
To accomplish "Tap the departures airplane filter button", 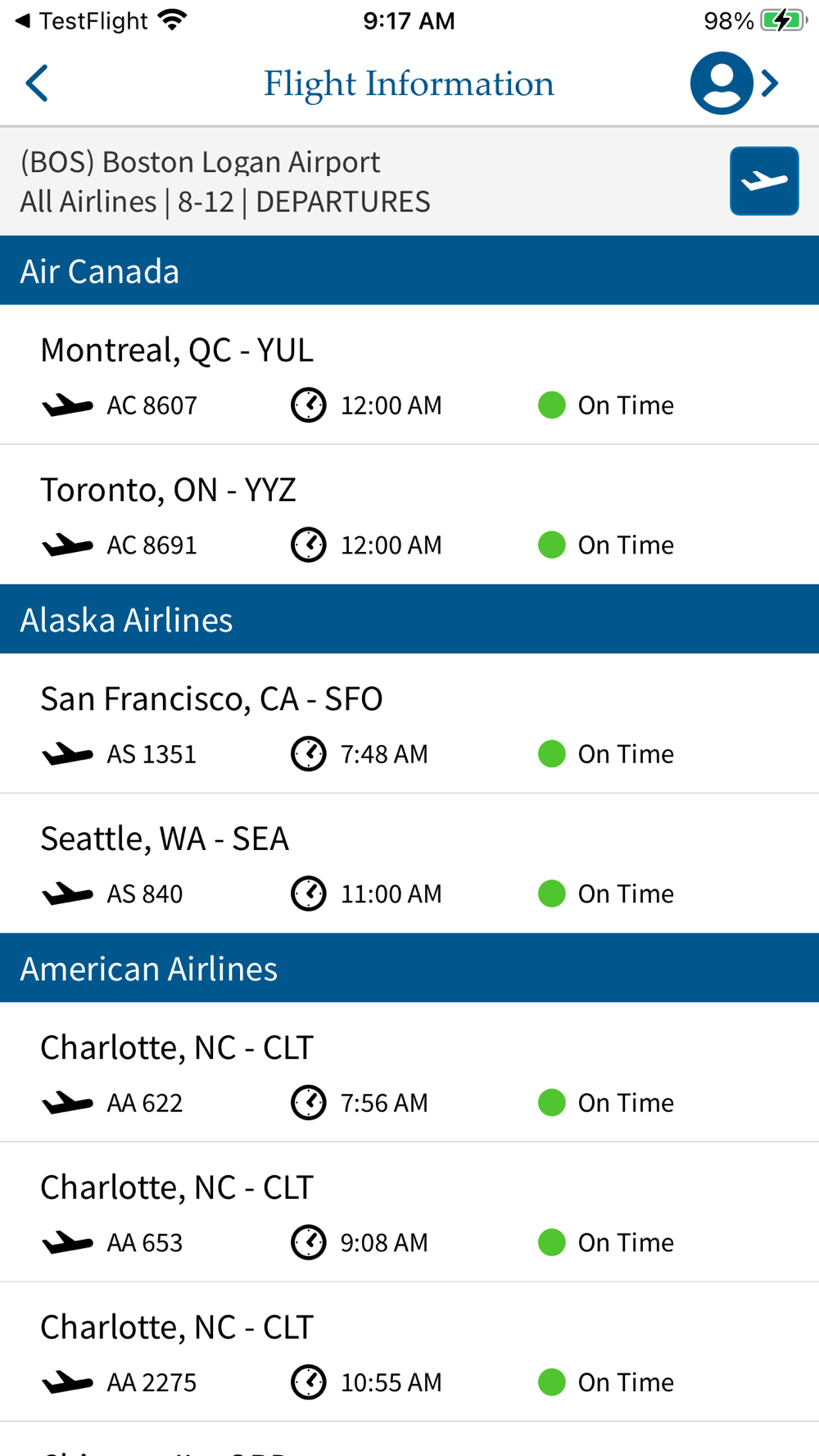I will pyautogui.click(x=764, y=181).
